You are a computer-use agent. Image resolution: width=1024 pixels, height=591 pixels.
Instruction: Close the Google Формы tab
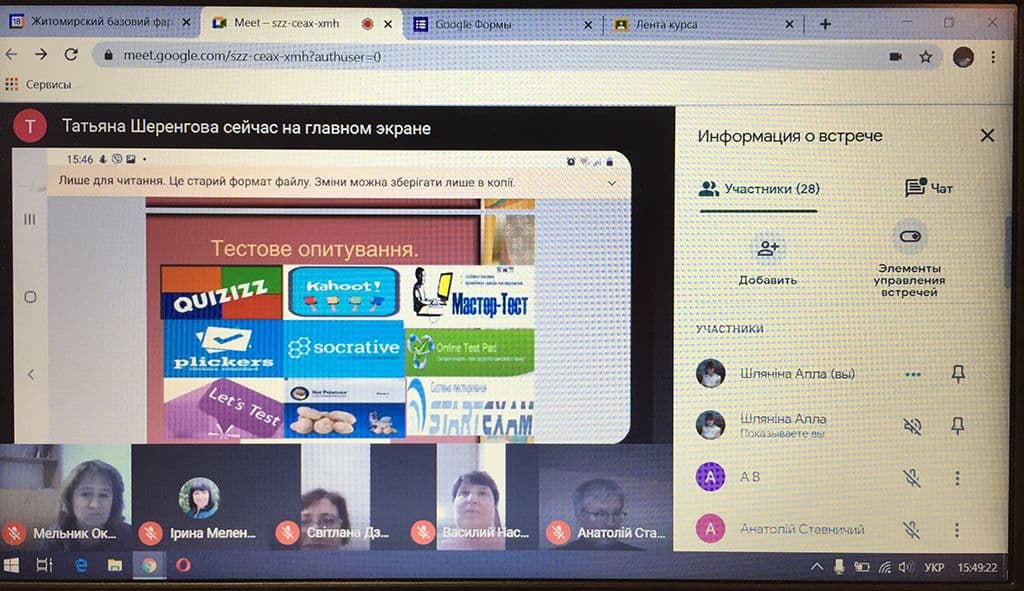pyautogui.click(x=588, y=25)
